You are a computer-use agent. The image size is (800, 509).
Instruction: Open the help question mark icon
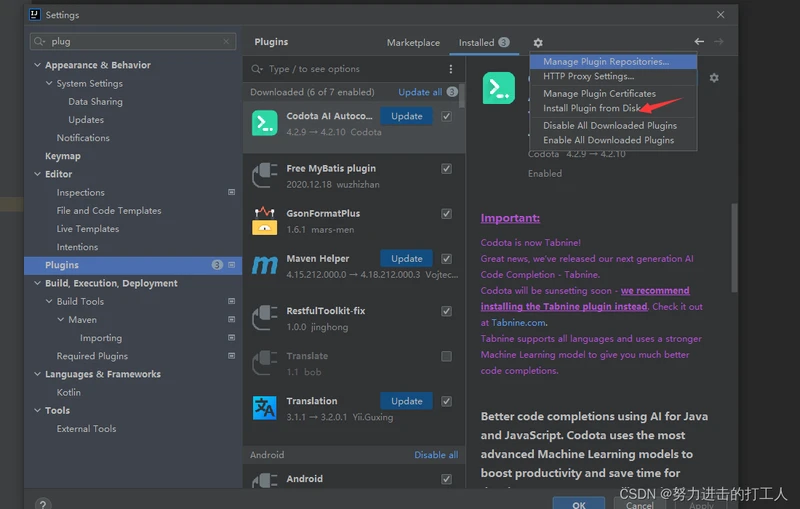click(43, 504)
